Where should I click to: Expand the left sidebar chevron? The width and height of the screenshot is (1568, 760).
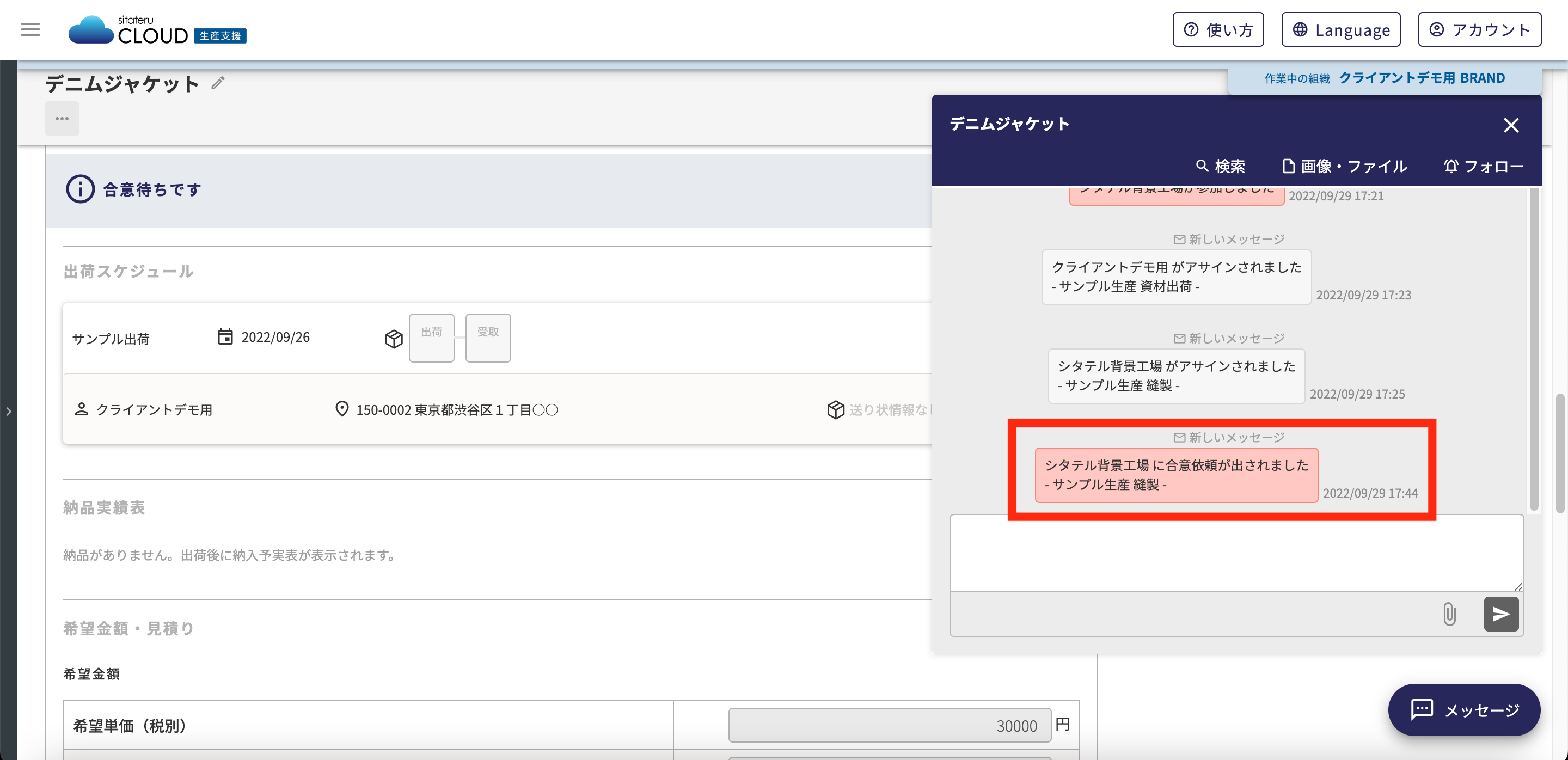tap(9, 412)
